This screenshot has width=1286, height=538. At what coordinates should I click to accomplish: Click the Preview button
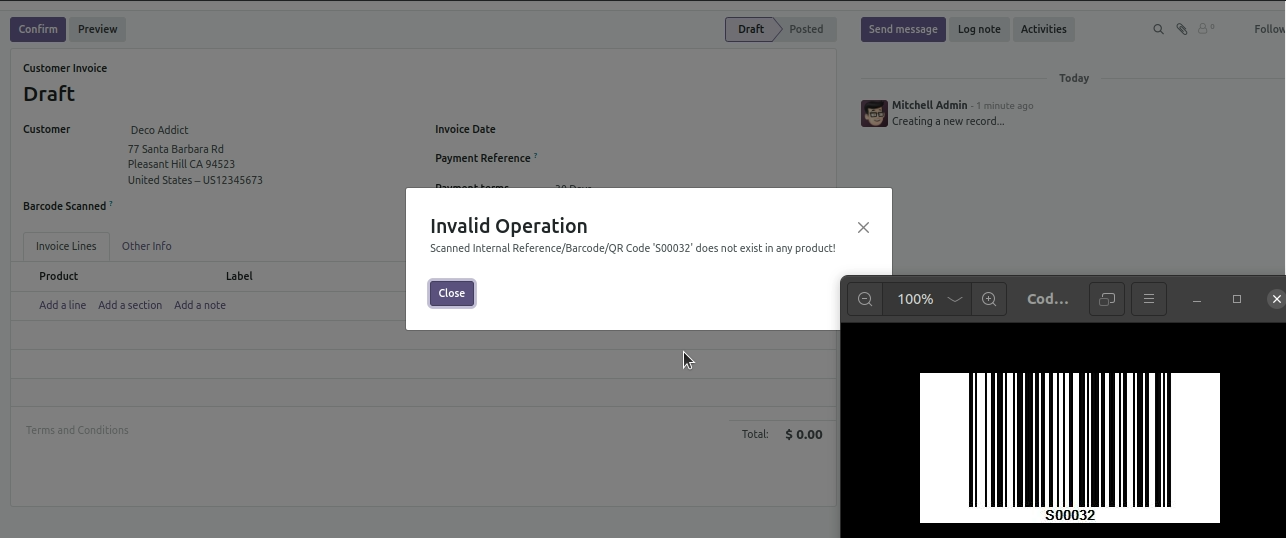[97, 29]
